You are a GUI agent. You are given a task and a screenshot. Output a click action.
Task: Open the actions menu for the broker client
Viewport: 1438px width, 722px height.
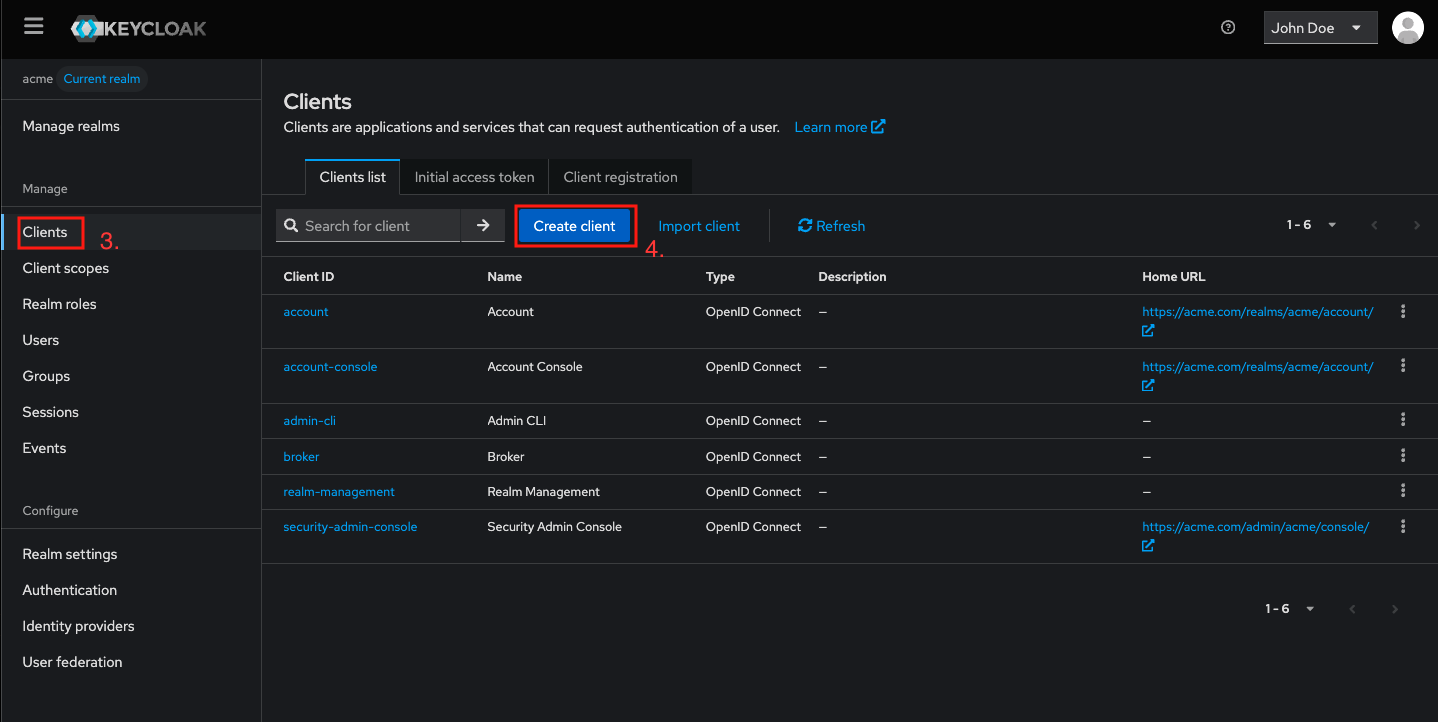point(1403,456)
